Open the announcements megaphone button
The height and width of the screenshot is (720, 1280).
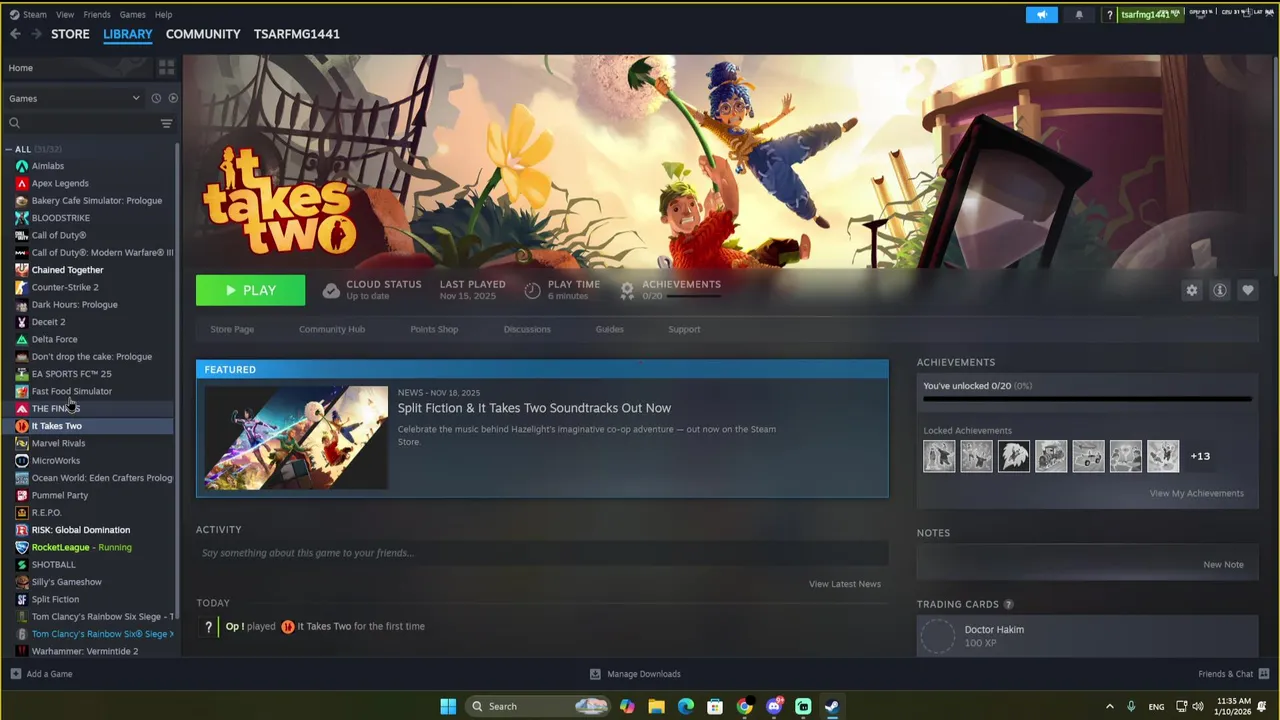click(1041, 14)
